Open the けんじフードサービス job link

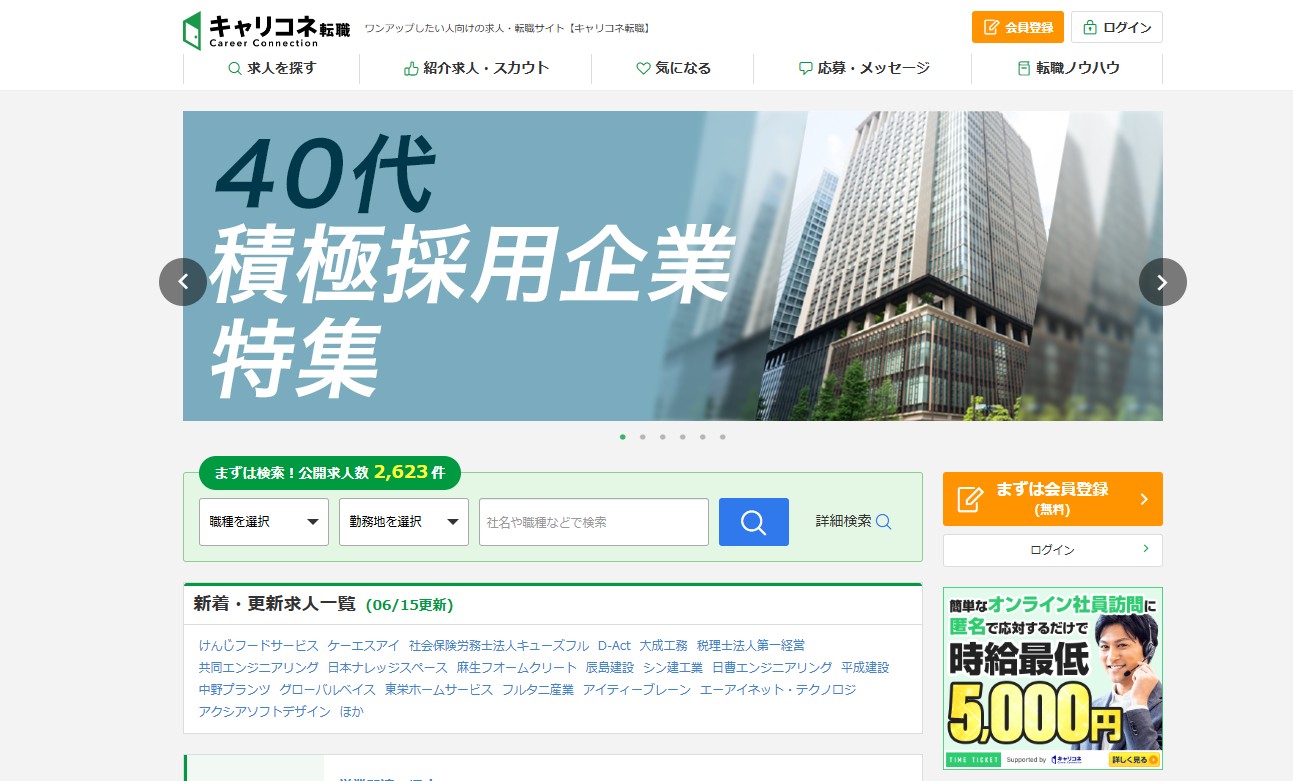(x=258, y=645)
